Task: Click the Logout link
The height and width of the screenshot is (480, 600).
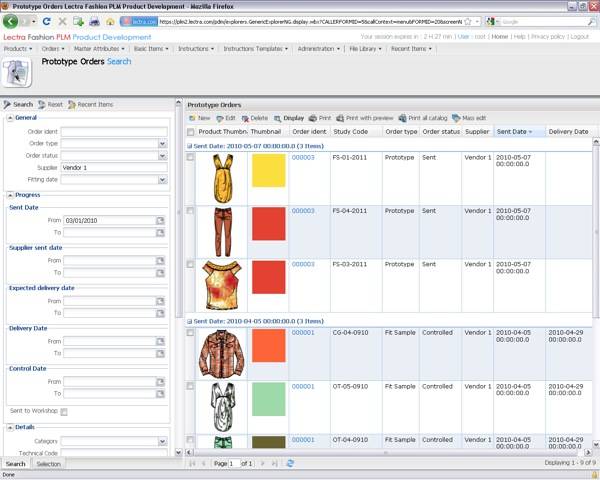Action: pyautogui.click(x=579, y=37)
